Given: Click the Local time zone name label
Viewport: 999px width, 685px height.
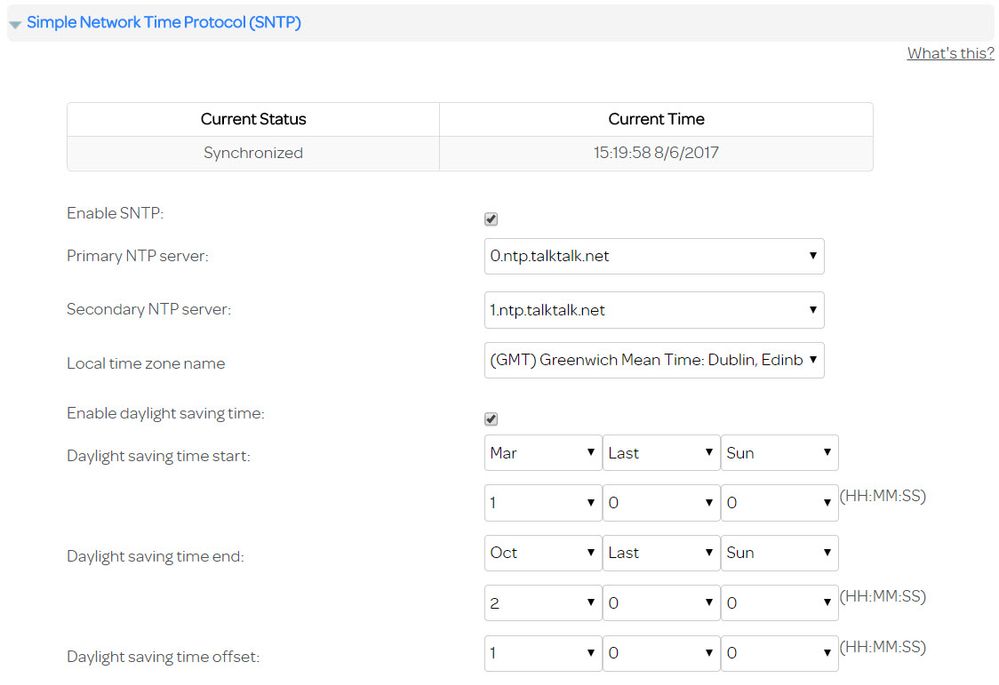Looking at the screenshot, I should coord(146,363).
